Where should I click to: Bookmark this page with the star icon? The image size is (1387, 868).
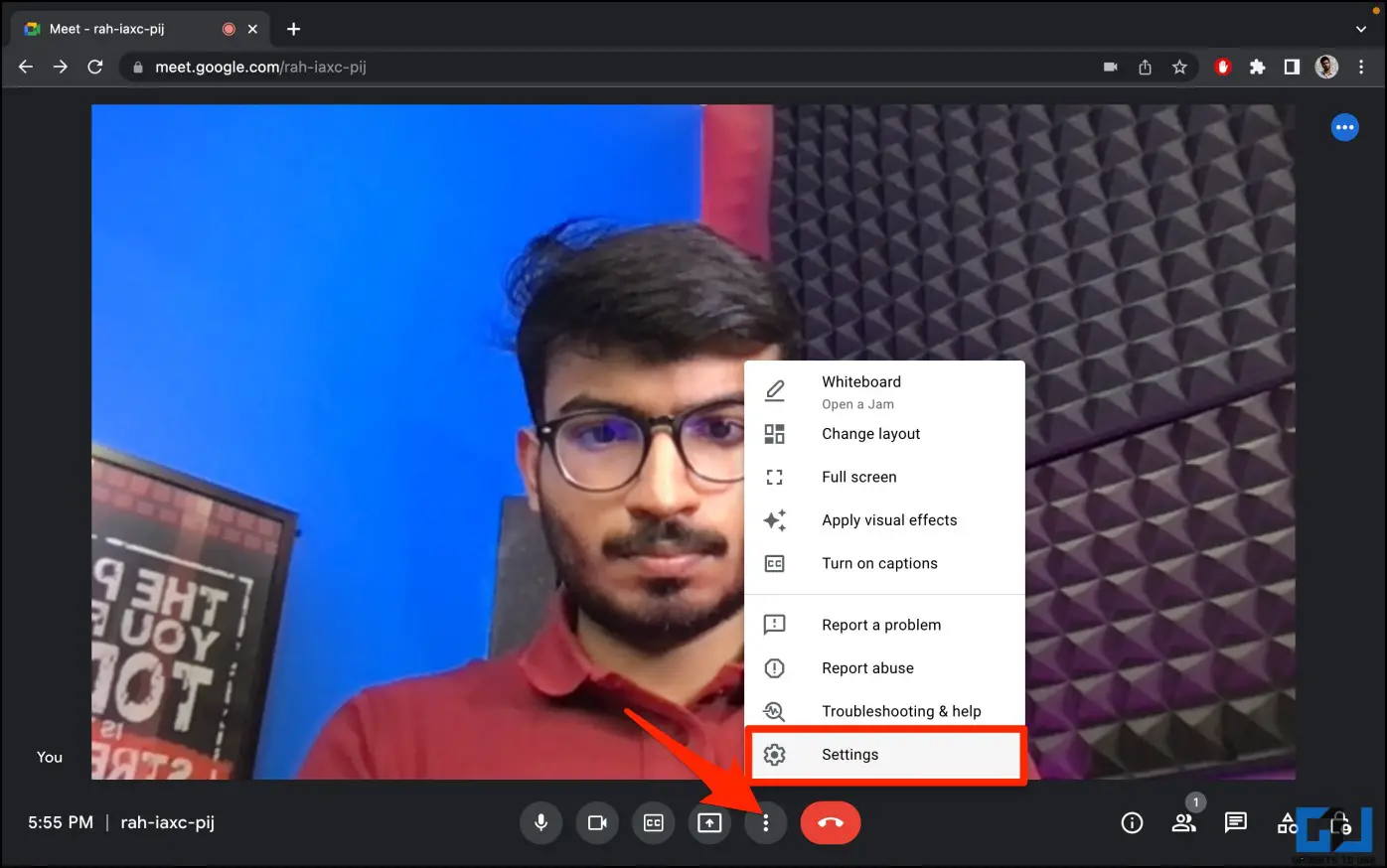(x=1179, y=67)
